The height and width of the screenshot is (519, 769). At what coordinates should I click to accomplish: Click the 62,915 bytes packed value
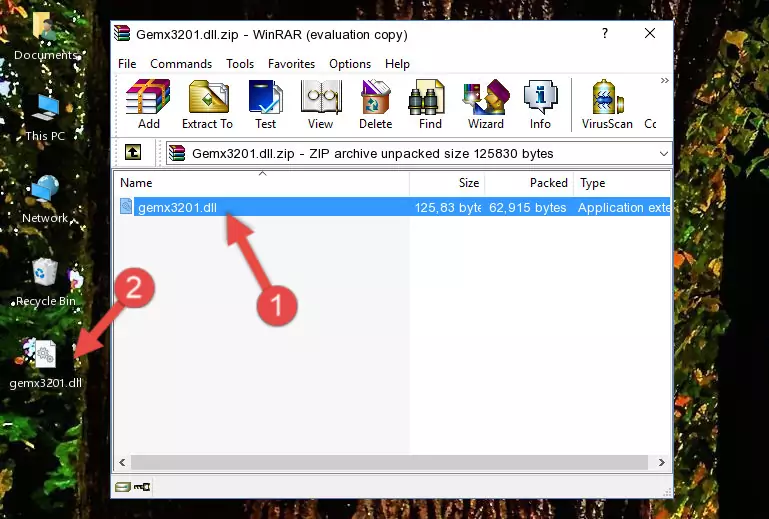click(527, 208)
